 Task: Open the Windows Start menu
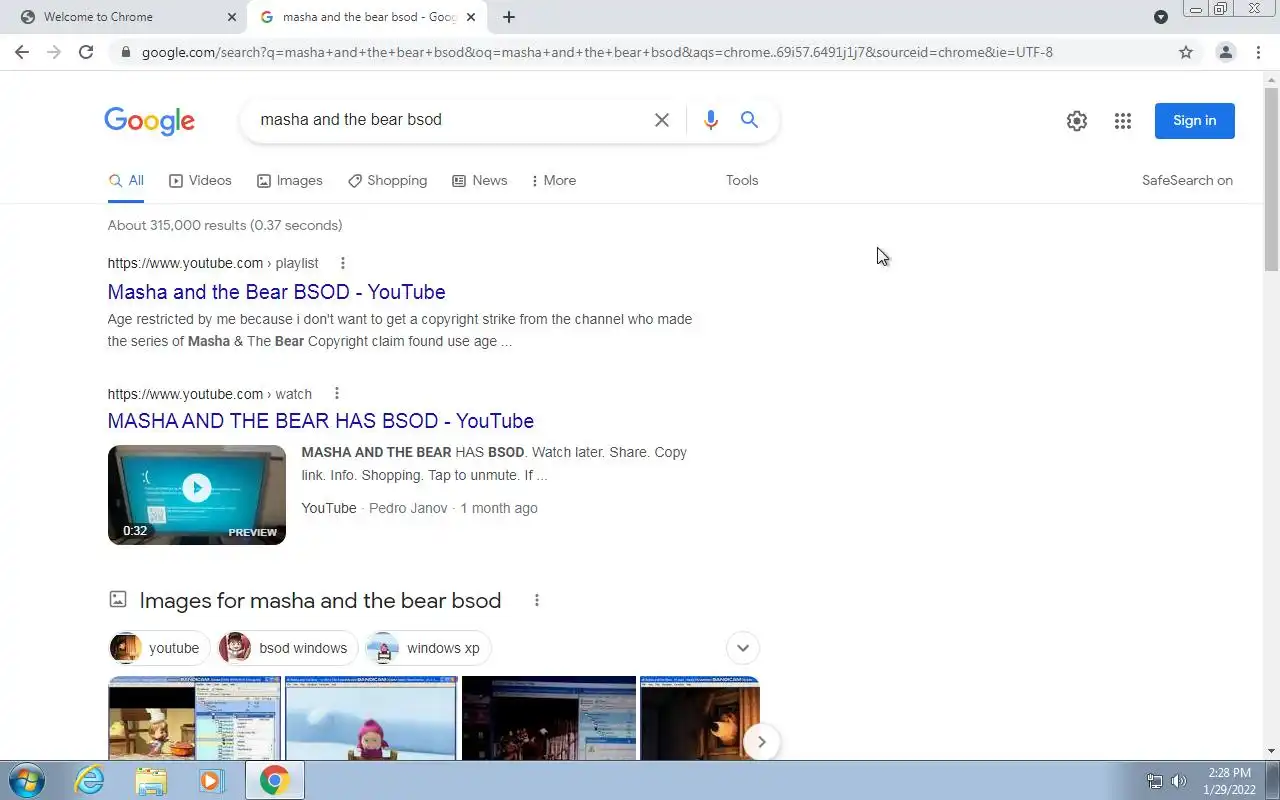click(x=25, y=780)
